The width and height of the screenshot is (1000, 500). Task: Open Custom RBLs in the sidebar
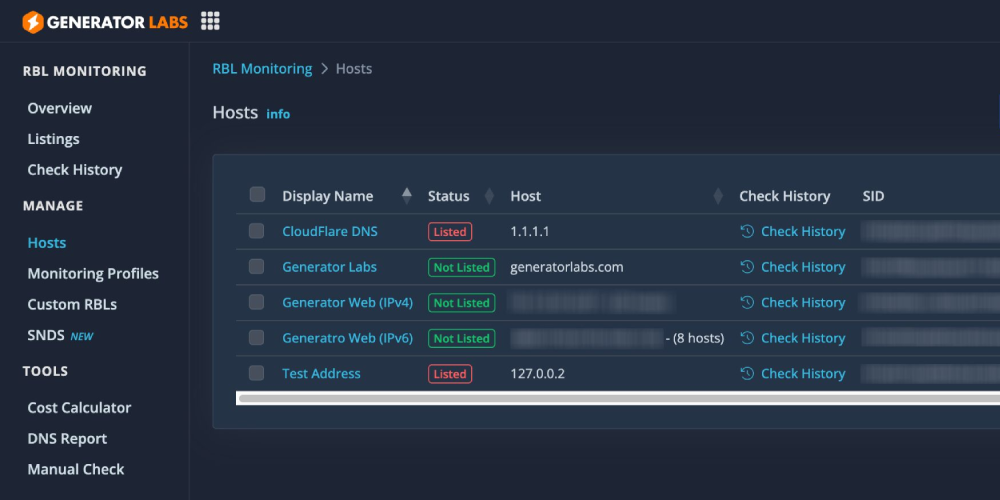72,305
